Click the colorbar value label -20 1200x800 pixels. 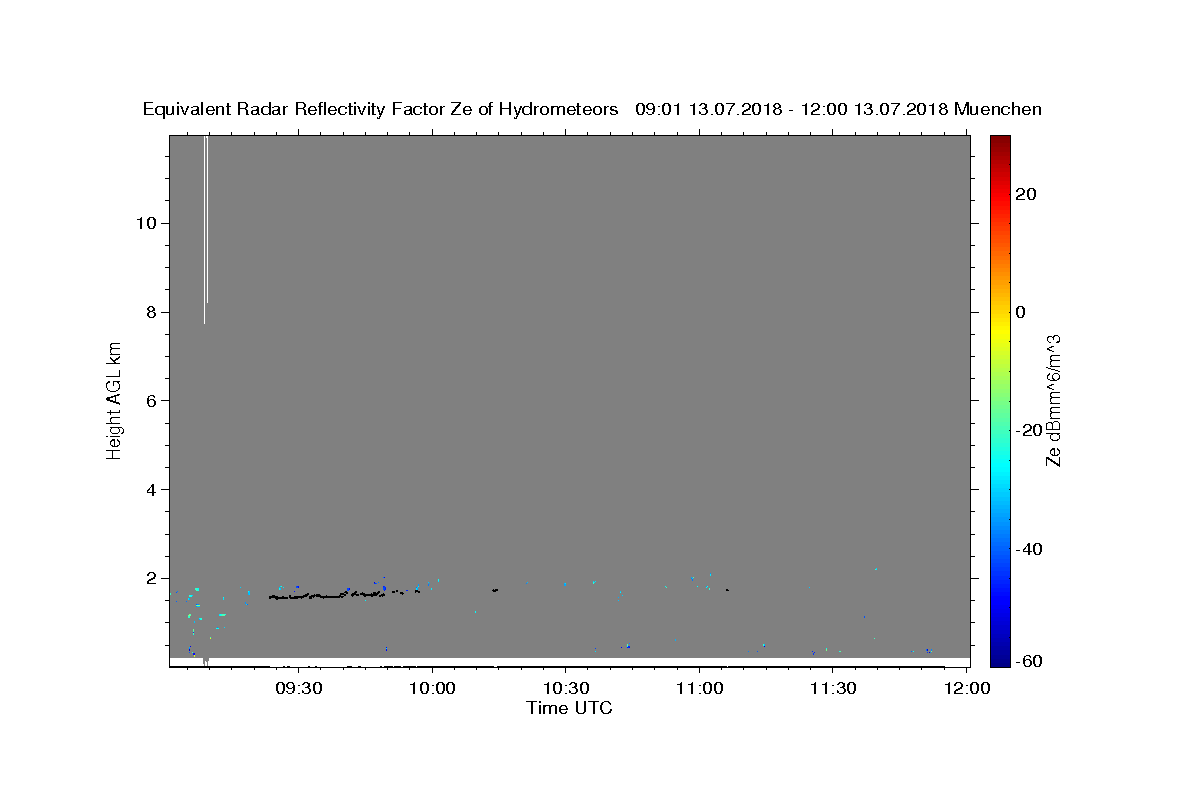(x=1030, y=431)
